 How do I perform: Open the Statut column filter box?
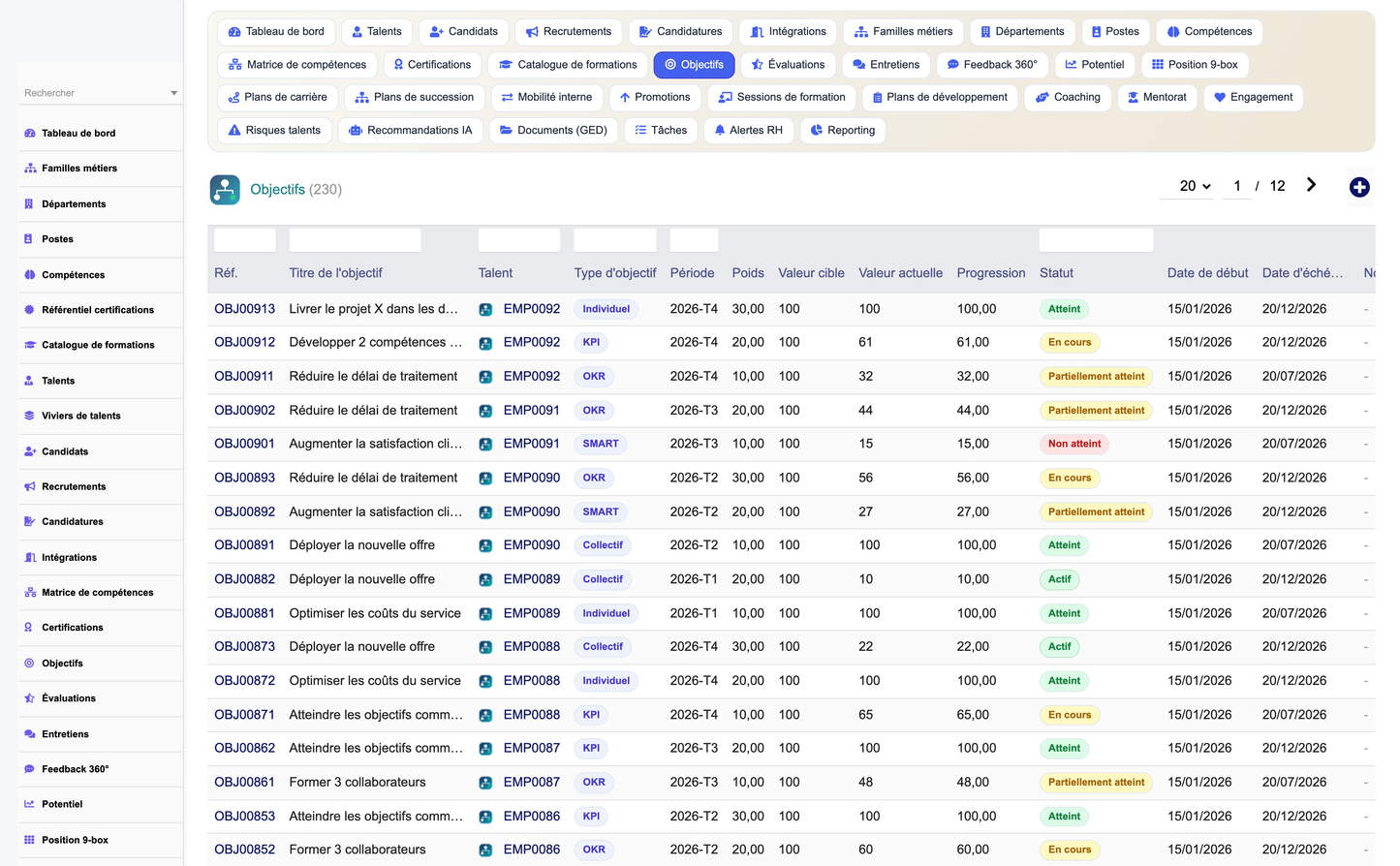pyautogui.click(x=1096, y=240)
